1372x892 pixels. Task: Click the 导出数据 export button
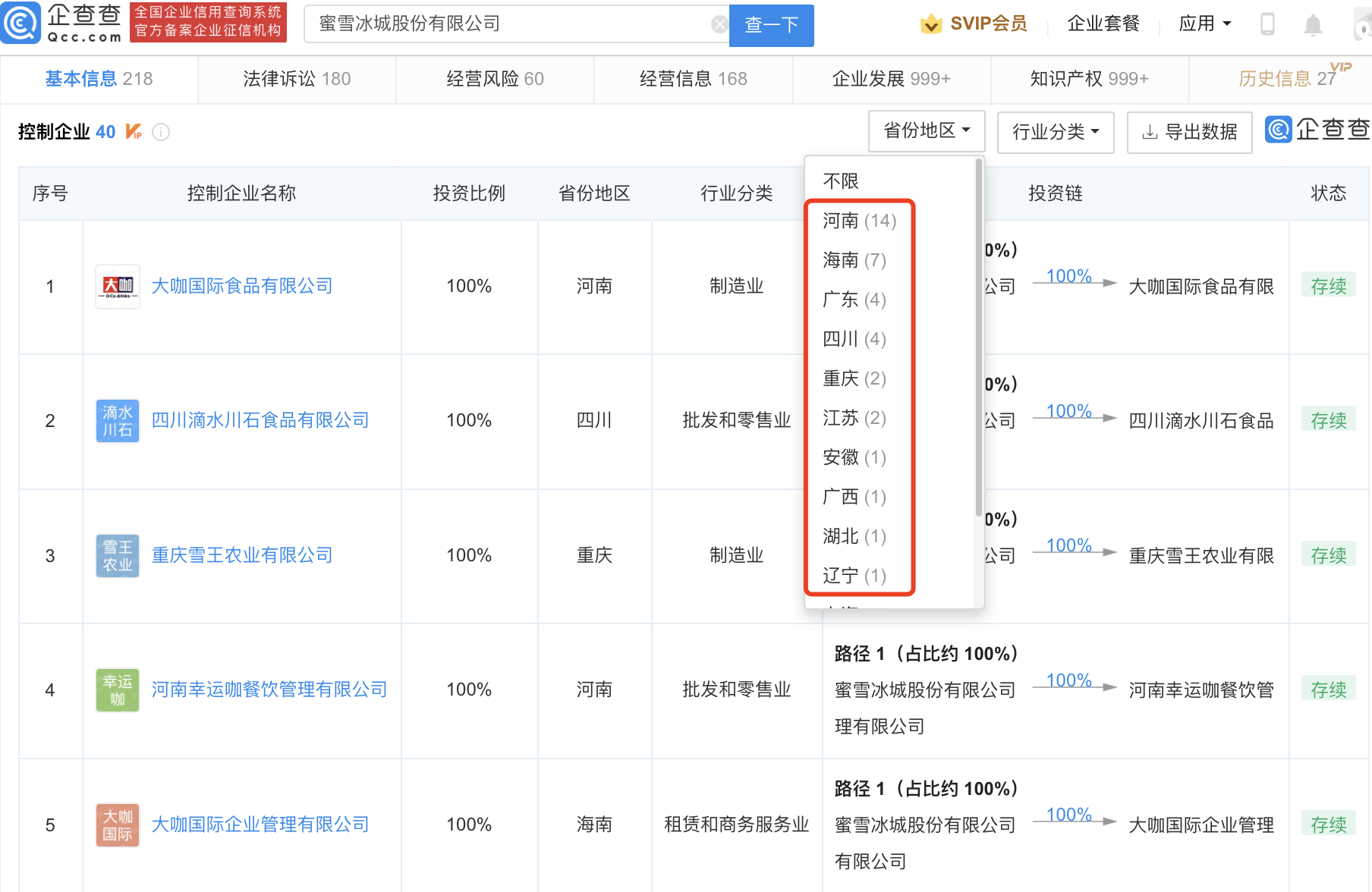click(1190, 132)
